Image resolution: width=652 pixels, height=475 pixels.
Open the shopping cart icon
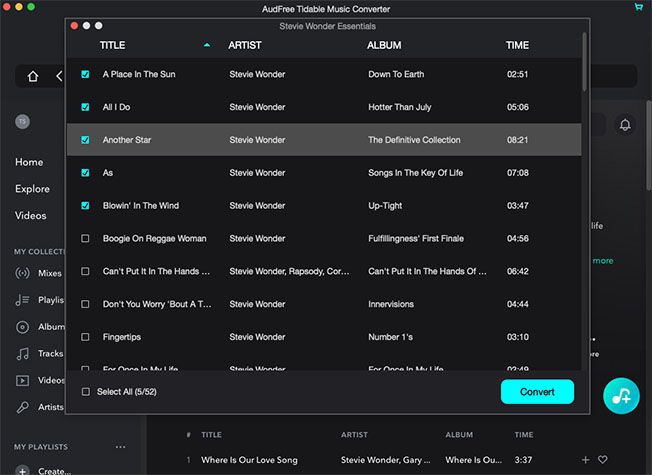tap(638, 7)
